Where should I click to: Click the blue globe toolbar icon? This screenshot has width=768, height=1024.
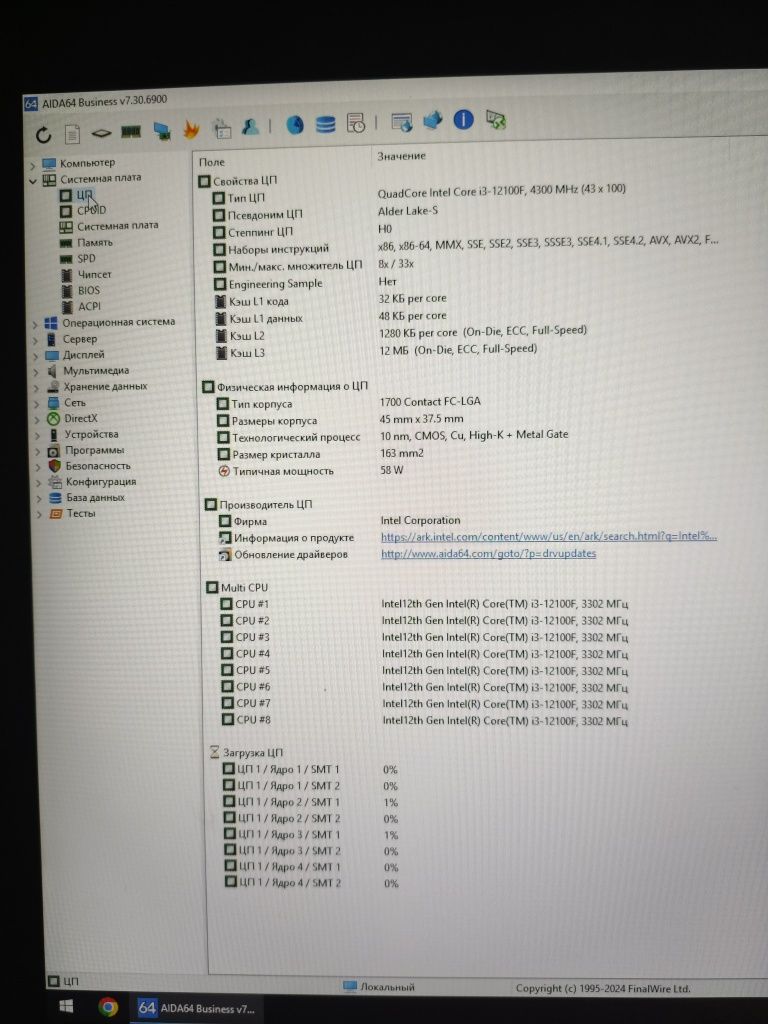295,124
